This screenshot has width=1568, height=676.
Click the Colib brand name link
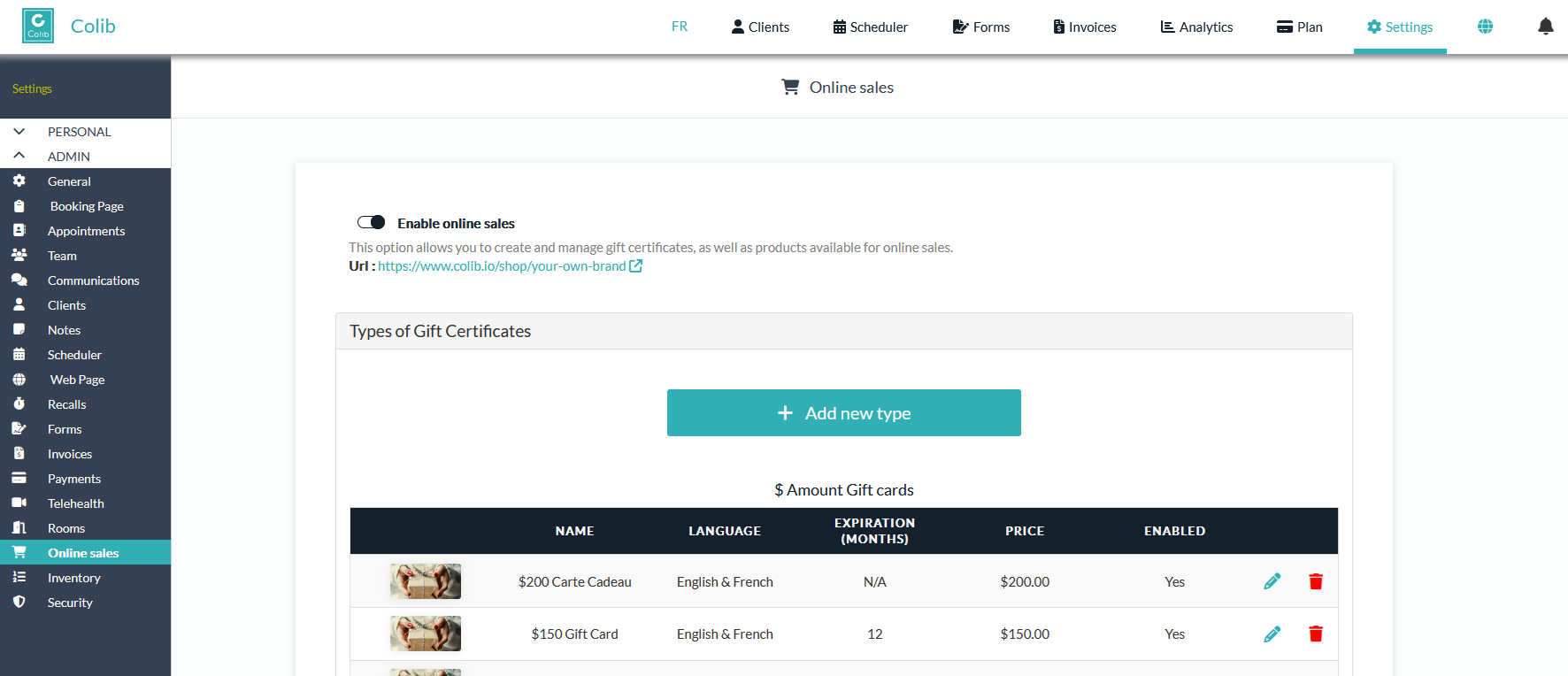(93, 26)
